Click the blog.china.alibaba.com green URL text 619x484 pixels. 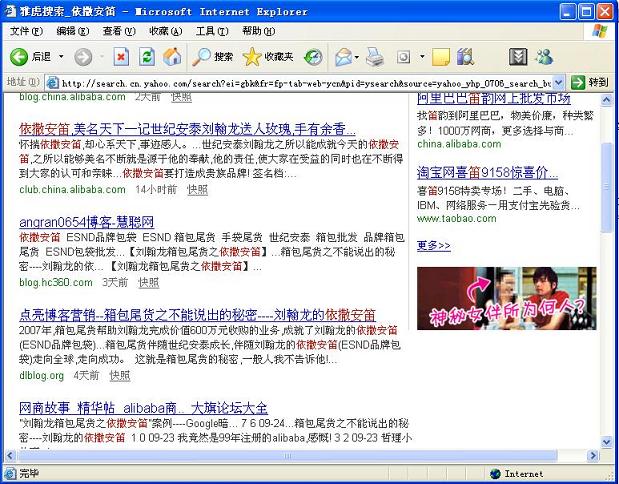[x=72, y=97]
